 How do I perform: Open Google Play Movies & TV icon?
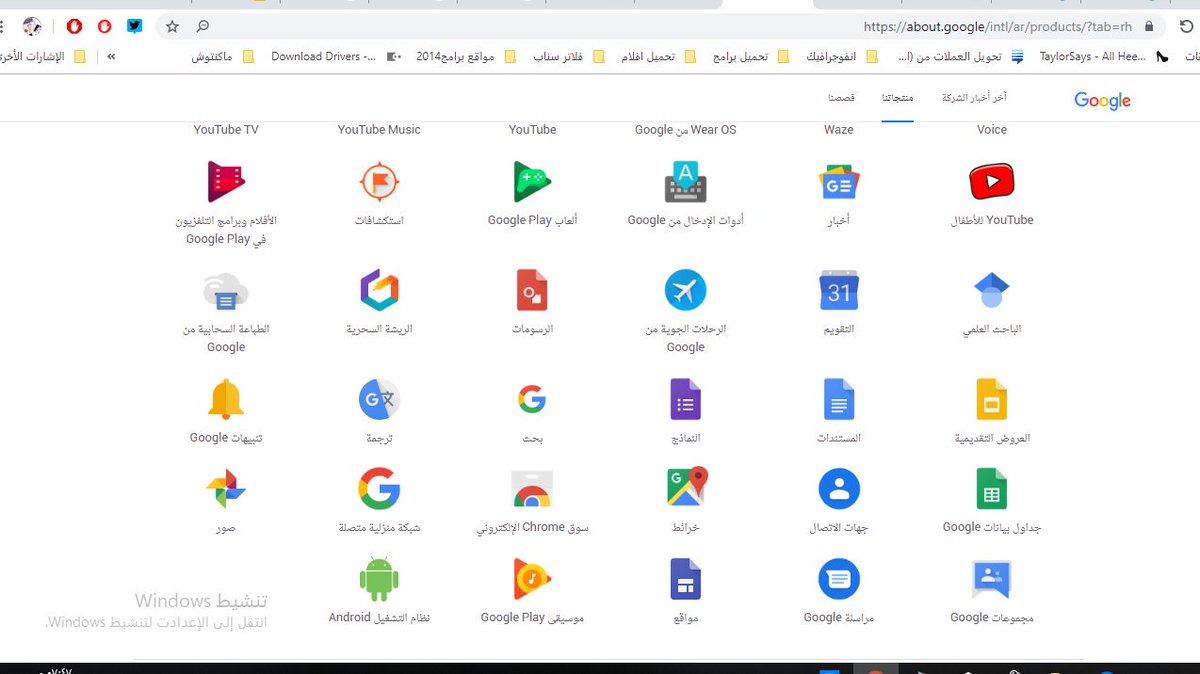(x=226, y=182)
